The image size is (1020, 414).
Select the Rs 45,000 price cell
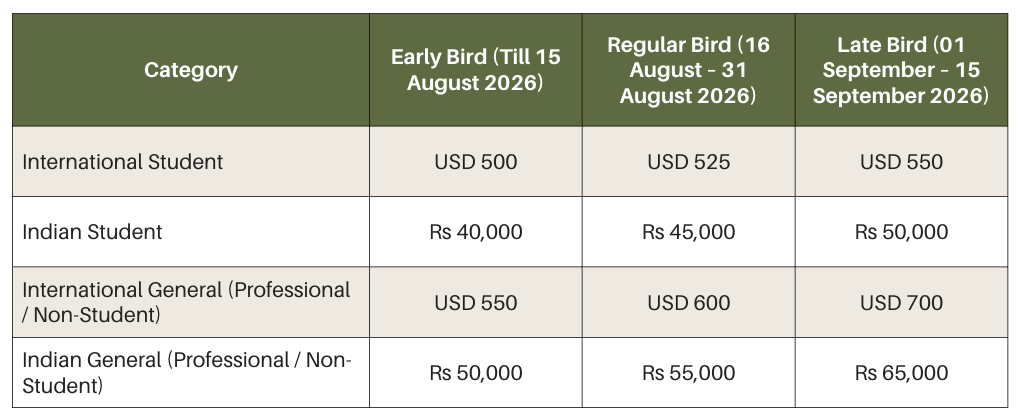tap(688, 232)
